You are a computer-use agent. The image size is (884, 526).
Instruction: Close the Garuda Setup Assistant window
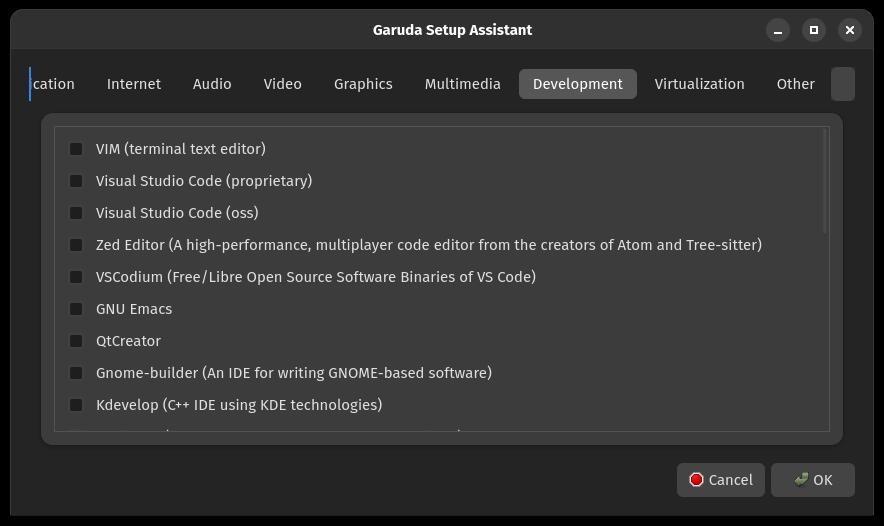pos(850,30)
